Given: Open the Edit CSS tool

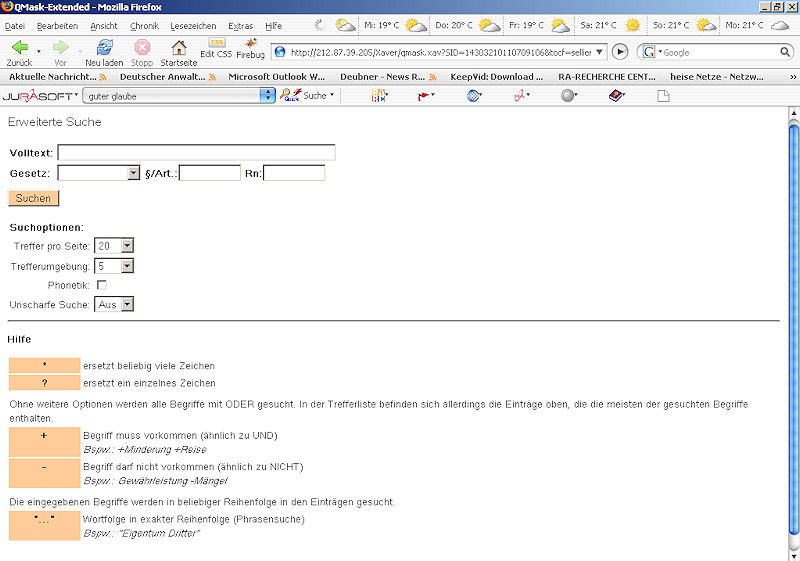Looking at the screenshot, I should 216,47.
